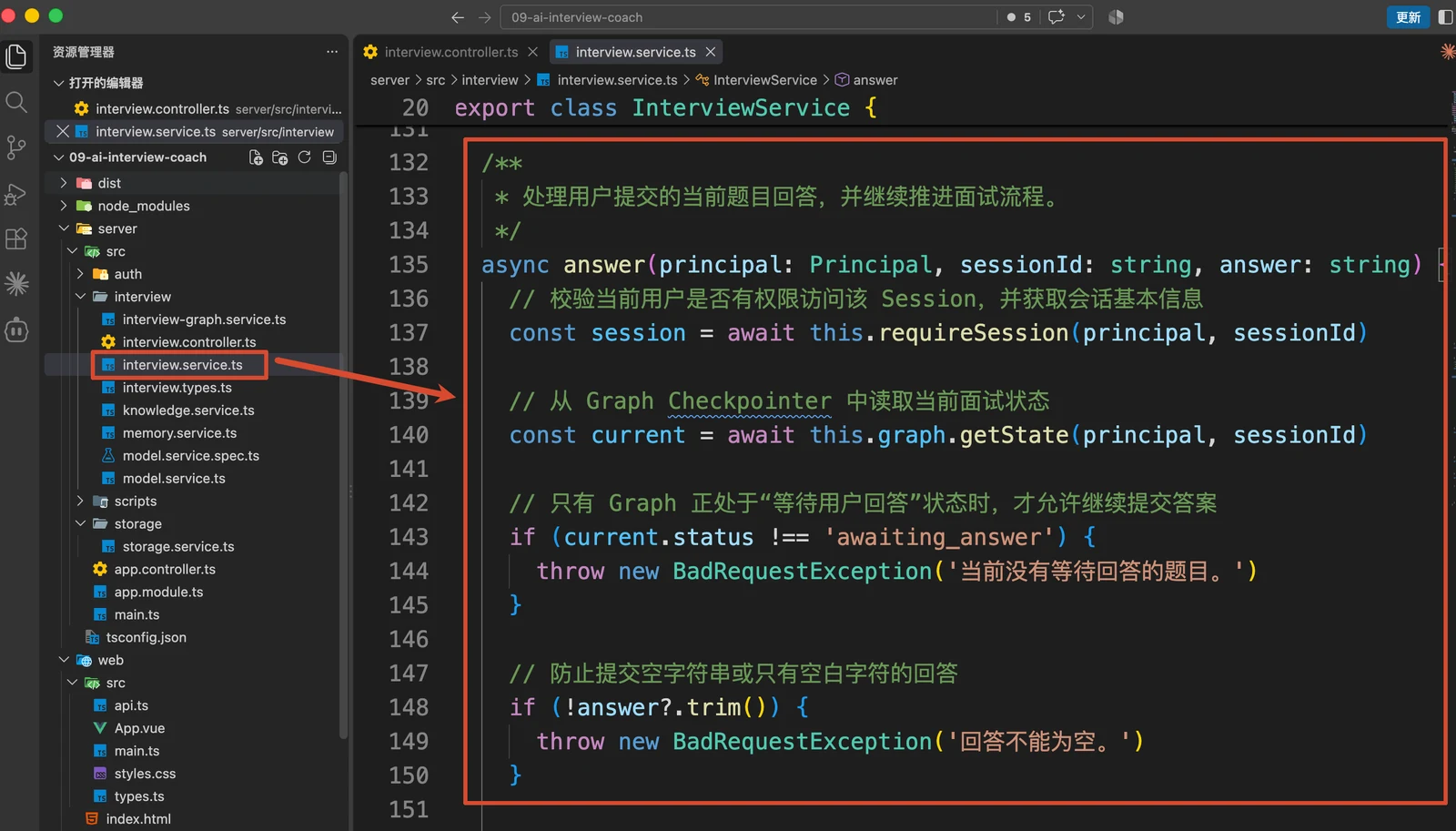1456x831 pixels.
Task: Collapse the 09-ai-interview-coach project root
Action: [58, 157]
